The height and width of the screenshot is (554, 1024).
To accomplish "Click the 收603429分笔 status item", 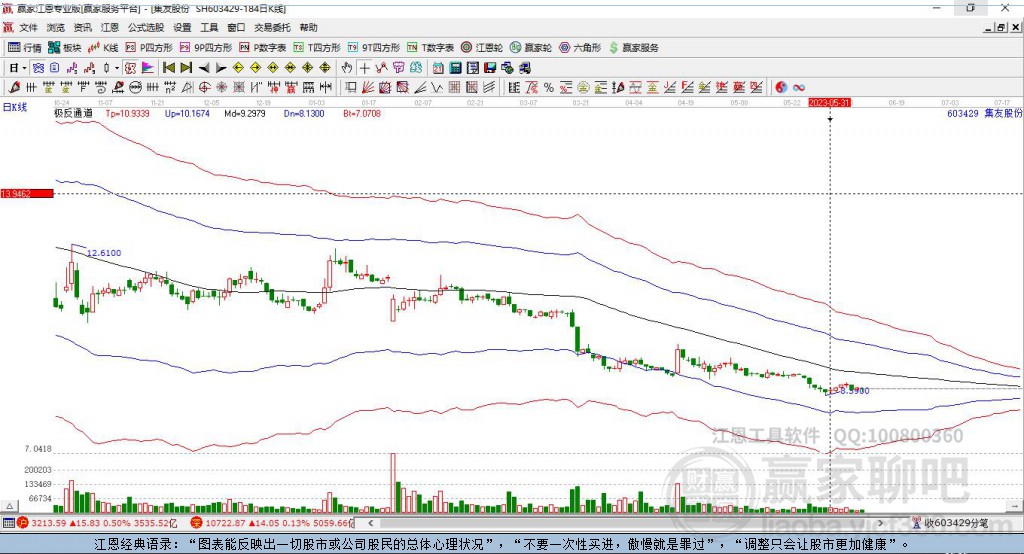I will [950, 523].
